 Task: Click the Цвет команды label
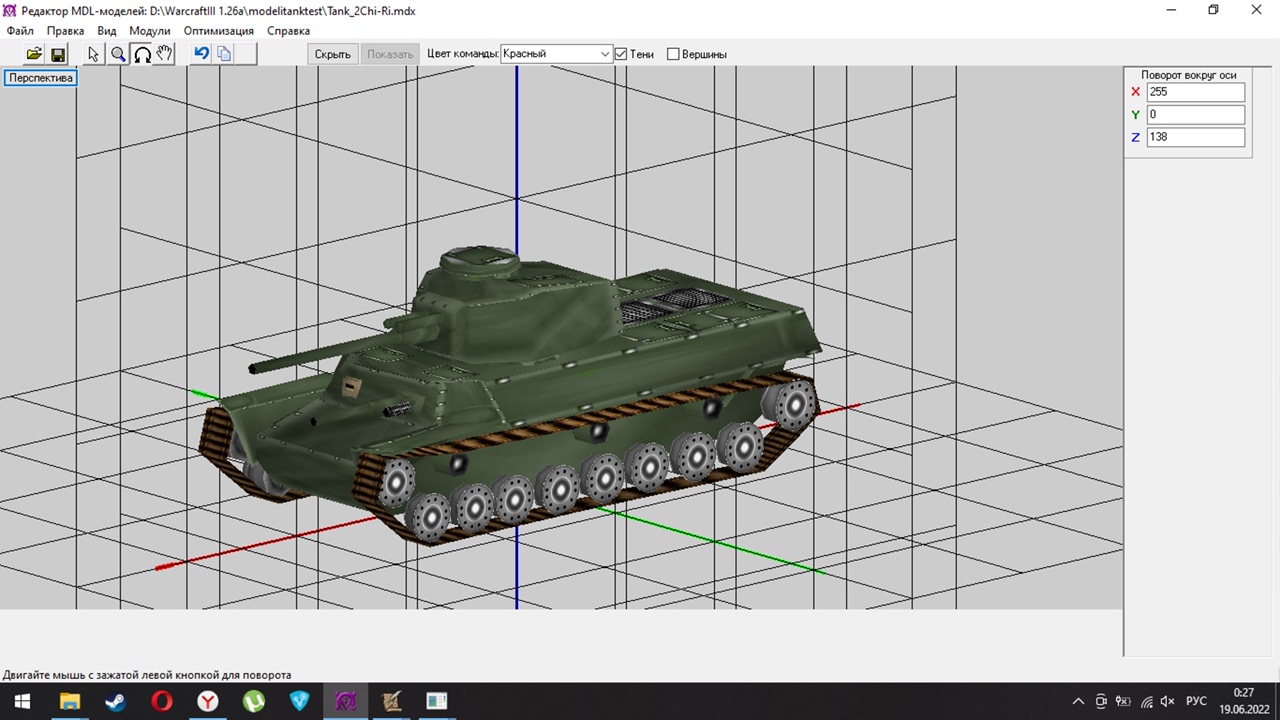click(x=462, y=54)
